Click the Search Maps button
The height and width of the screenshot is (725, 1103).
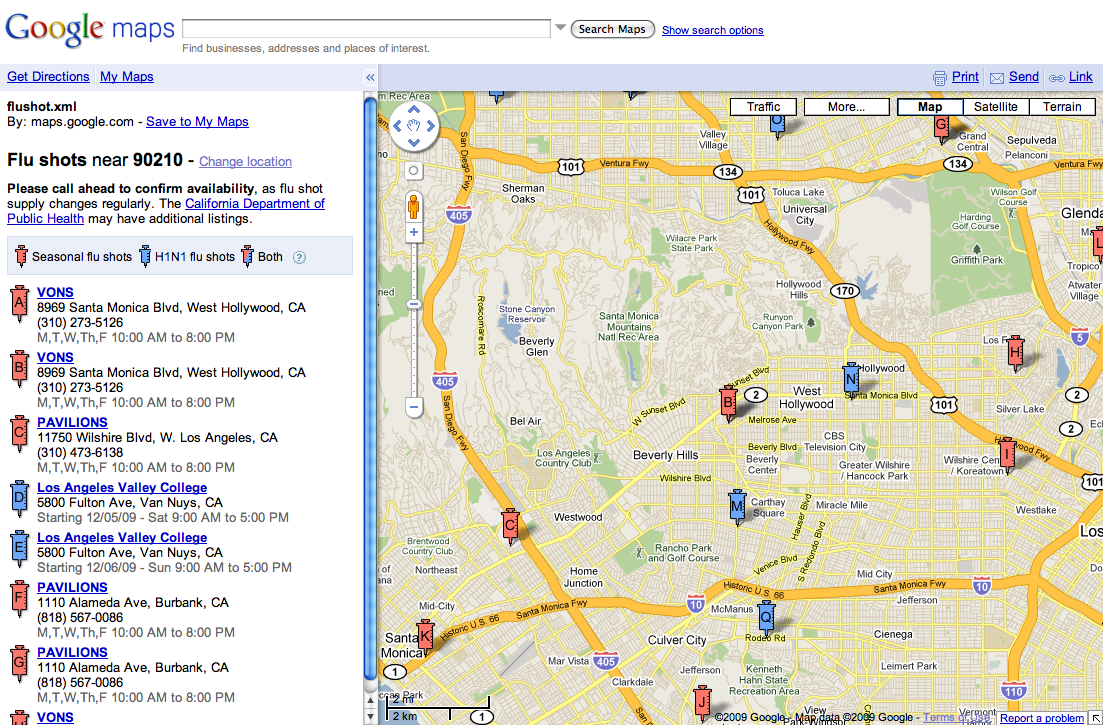(612, 29)
